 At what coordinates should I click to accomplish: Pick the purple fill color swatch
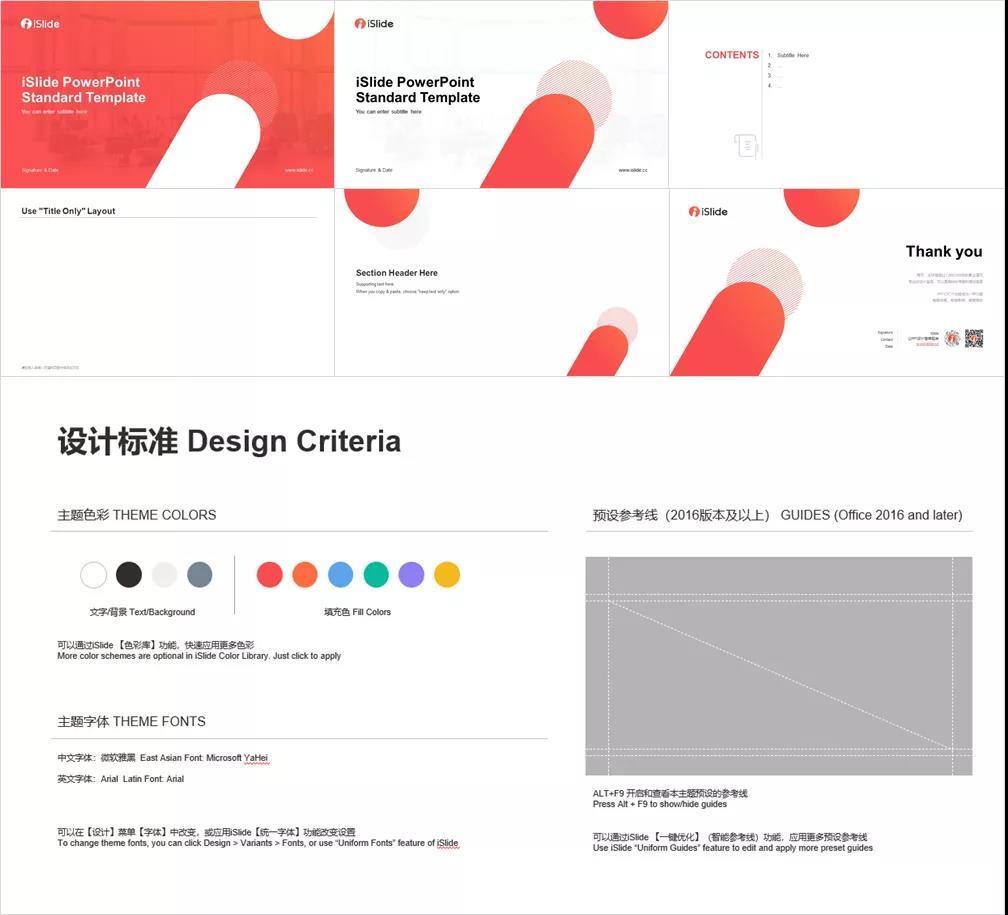point(411,574)
